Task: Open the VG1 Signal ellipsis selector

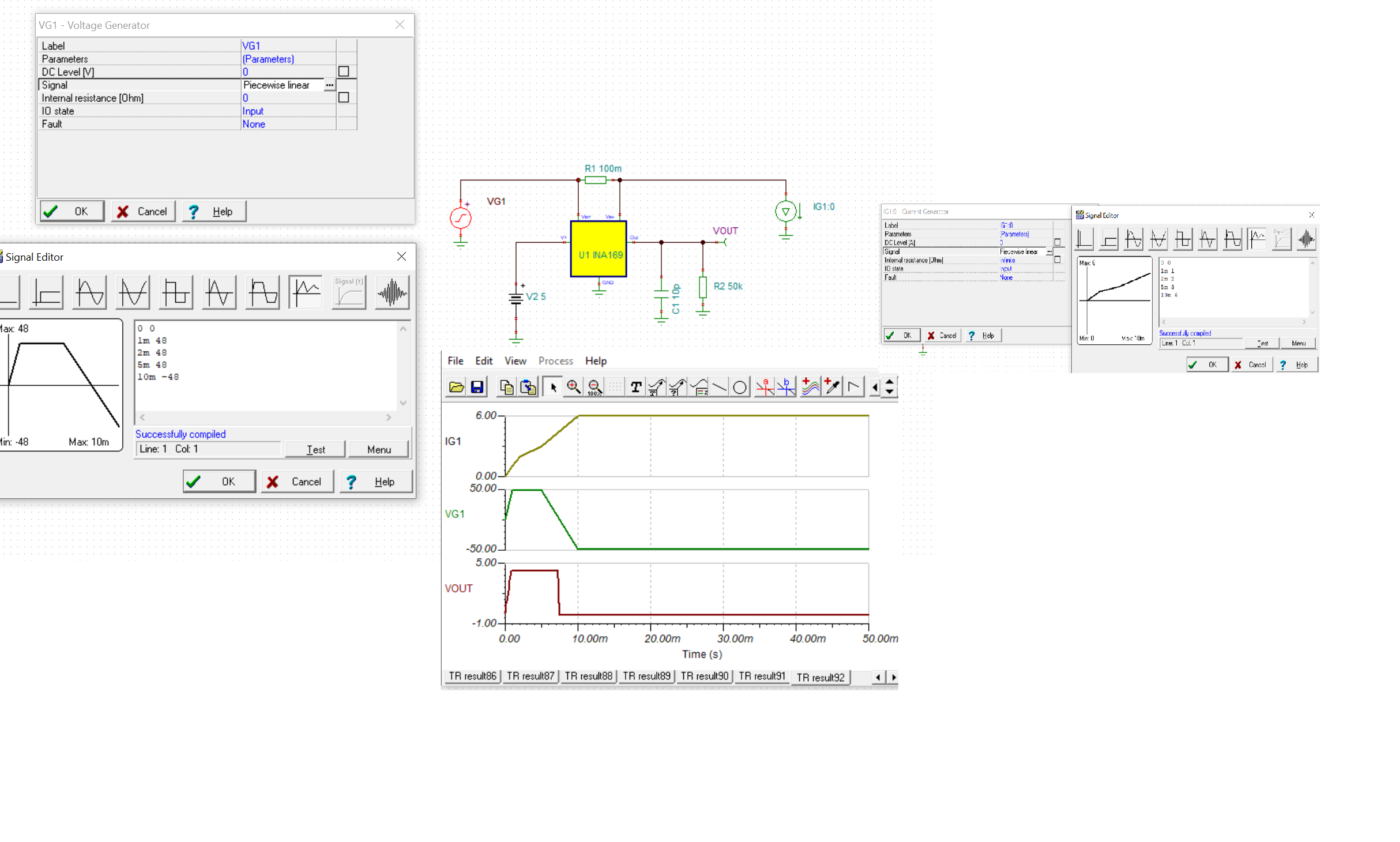Action: (330, 85)
